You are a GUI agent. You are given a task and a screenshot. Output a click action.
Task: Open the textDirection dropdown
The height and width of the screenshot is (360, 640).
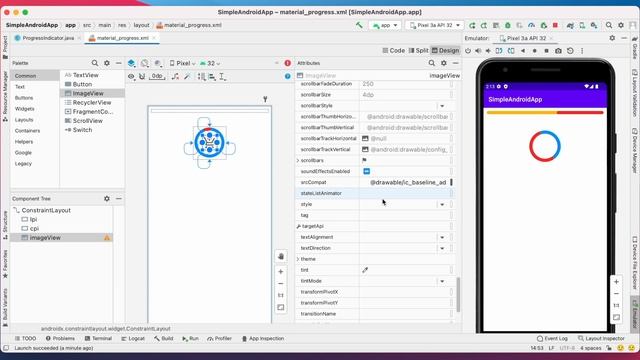(442, 248)
